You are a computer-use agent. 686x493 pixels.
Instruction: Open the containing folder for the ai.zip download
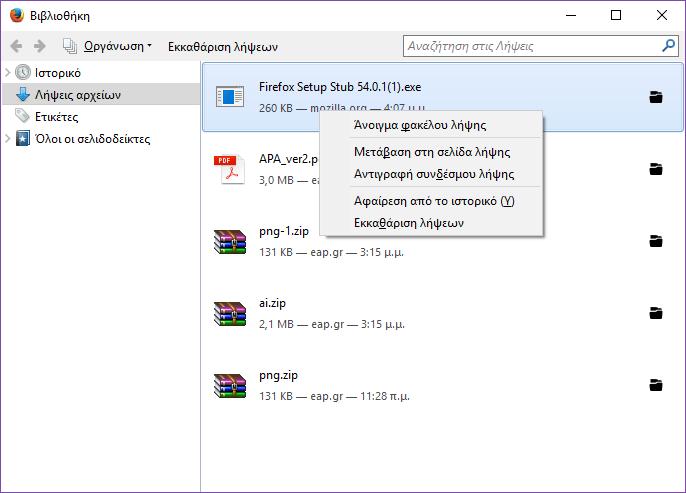pos(656,313)
